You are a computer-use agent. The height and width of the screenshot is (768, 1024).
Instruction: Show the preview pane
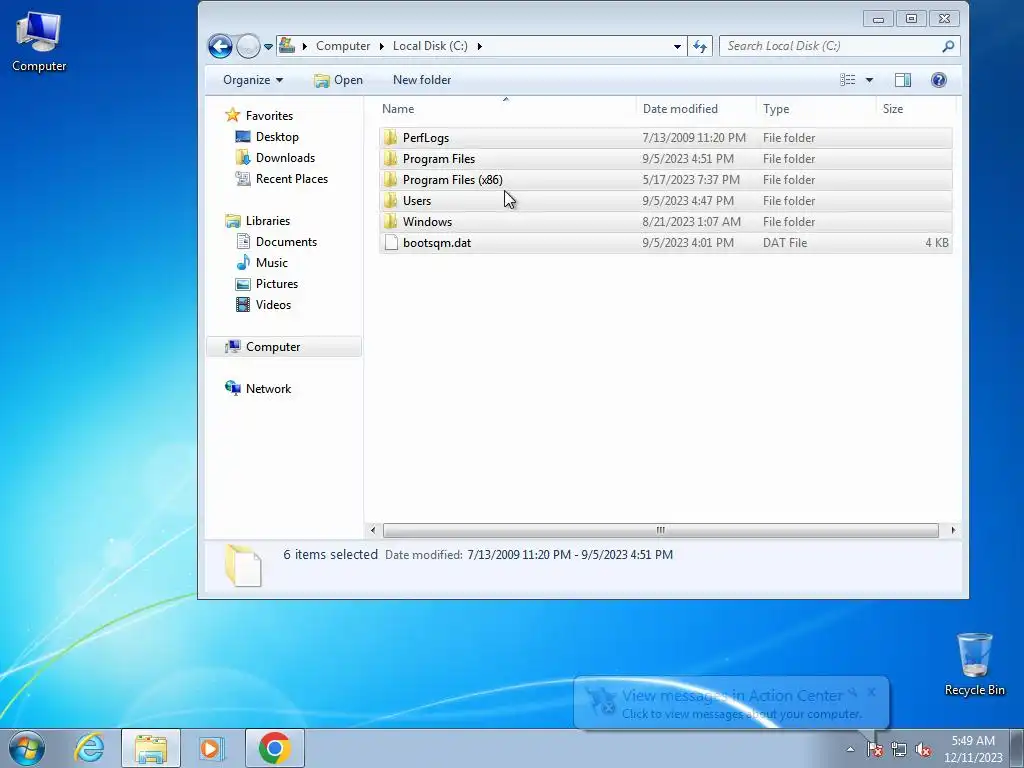click(x=903, y=80)
